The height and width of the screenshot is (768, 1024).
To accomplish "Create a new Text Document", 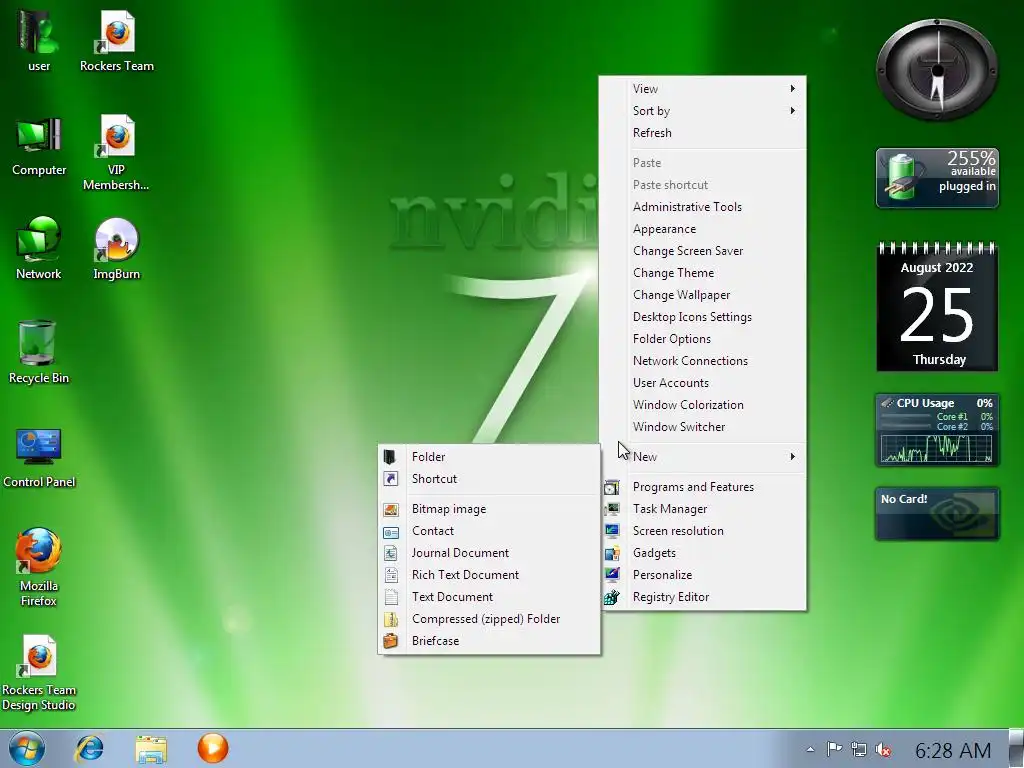I will pos(489,597).
